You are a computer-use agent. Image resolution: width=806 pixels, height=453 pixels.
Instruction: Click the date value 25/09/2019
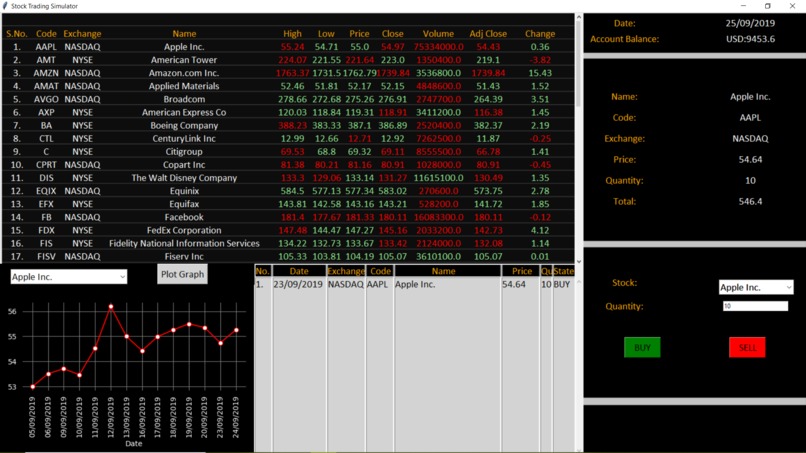click(750, 23)
